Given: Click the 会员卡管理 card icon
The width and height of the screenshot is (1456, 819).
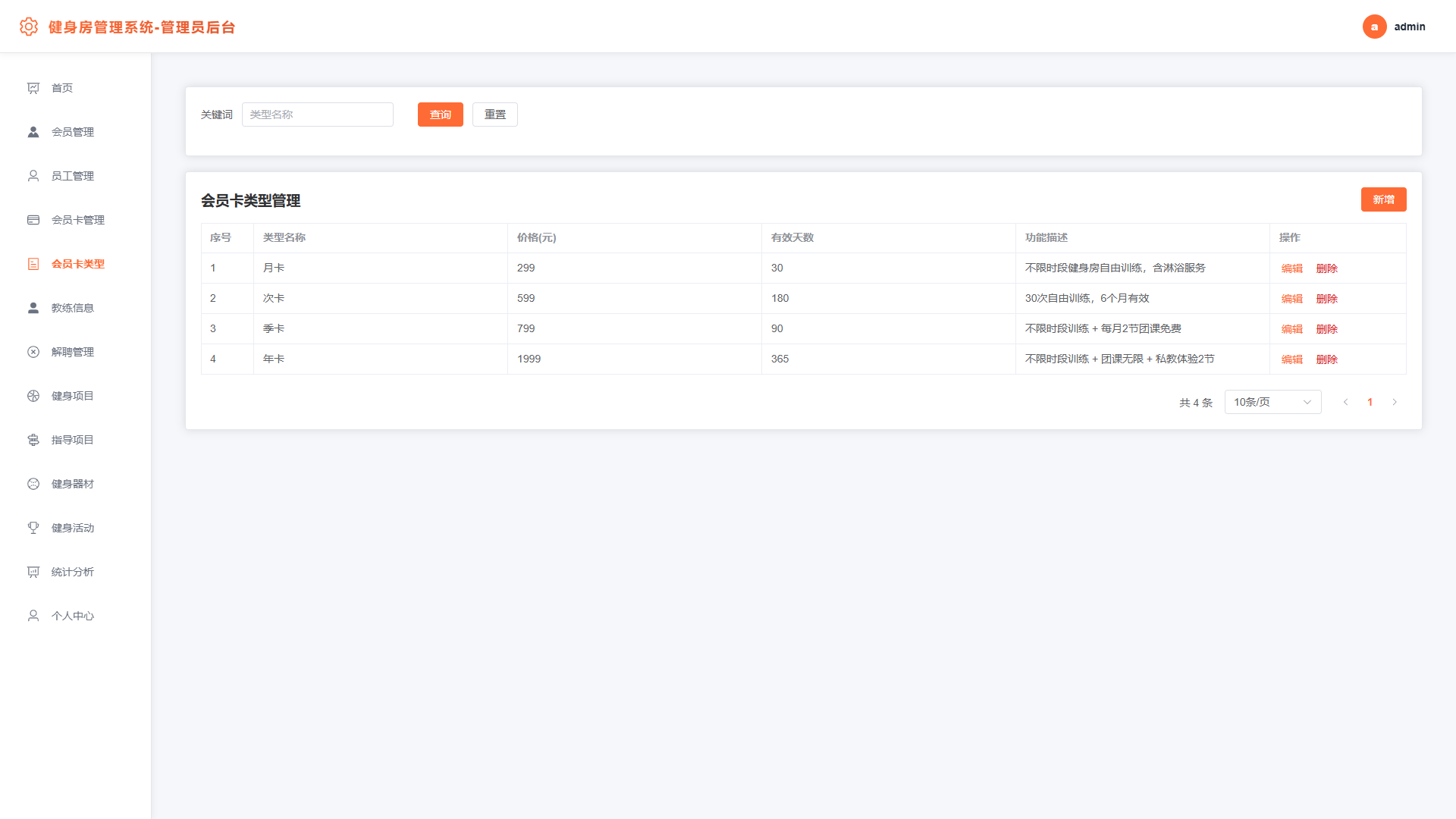Looking at the screenshot, I should pyautogui.click(x=33, y=220).
